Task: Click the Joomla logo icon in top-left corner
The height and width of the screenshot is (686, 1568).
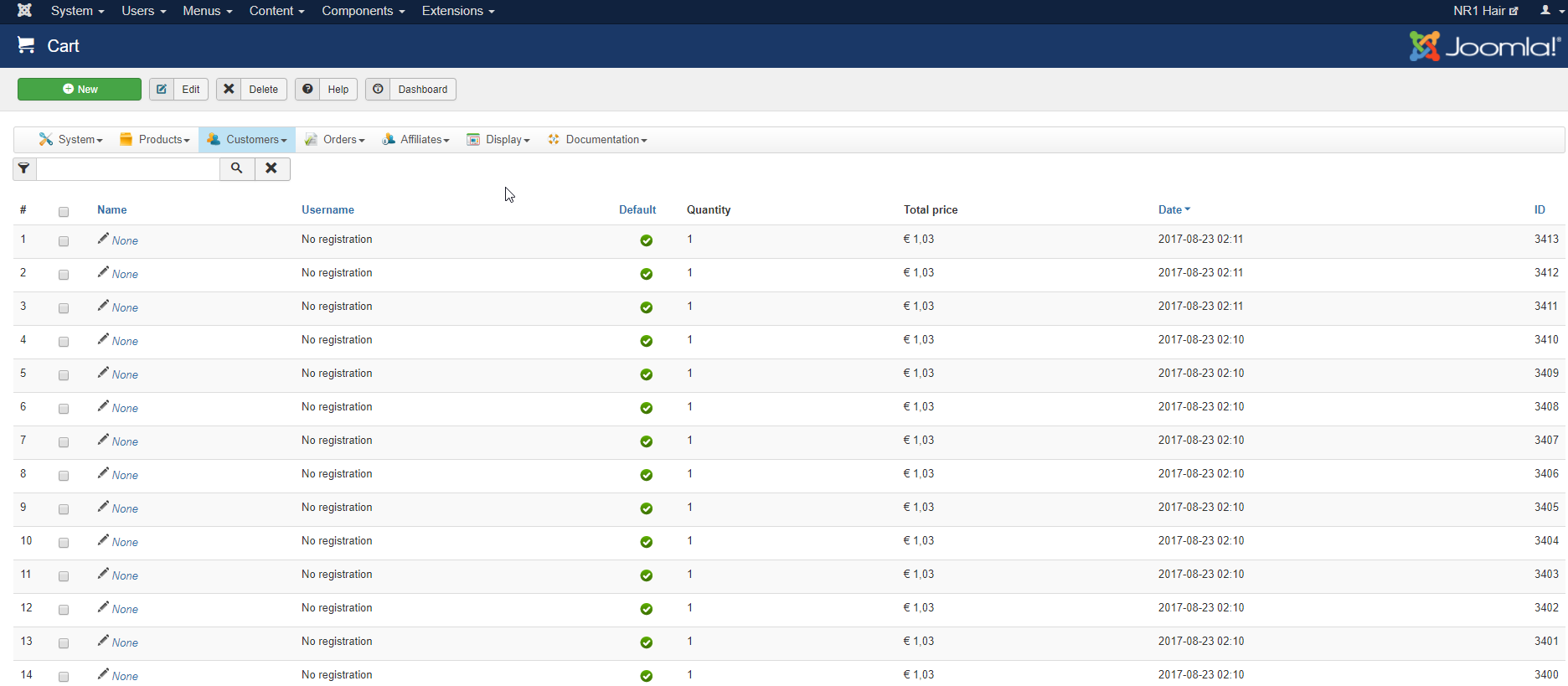Action: coord(24,11)
